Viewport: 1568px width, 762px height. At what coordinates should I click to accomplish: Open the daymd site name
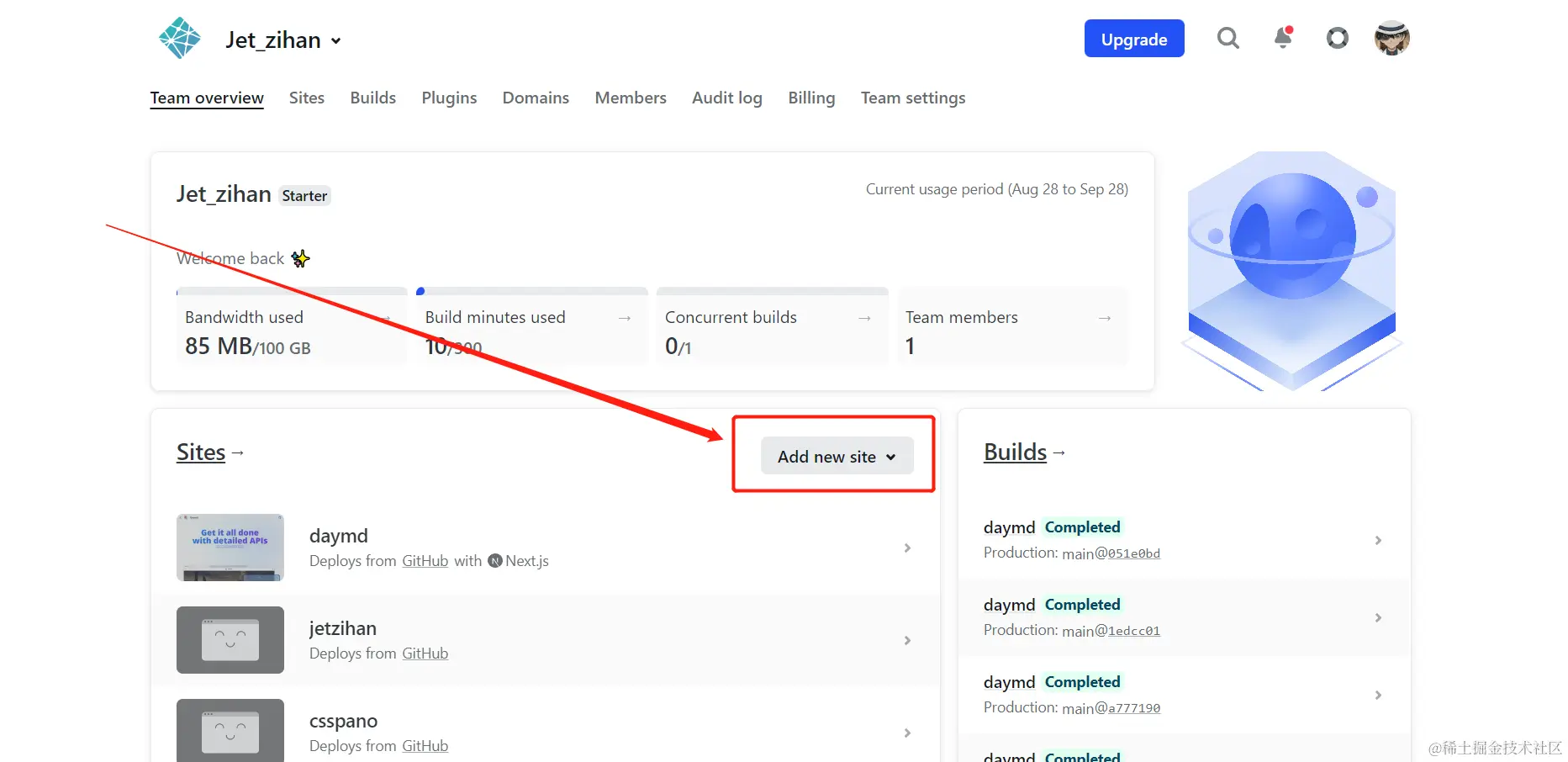coord(339,536)
